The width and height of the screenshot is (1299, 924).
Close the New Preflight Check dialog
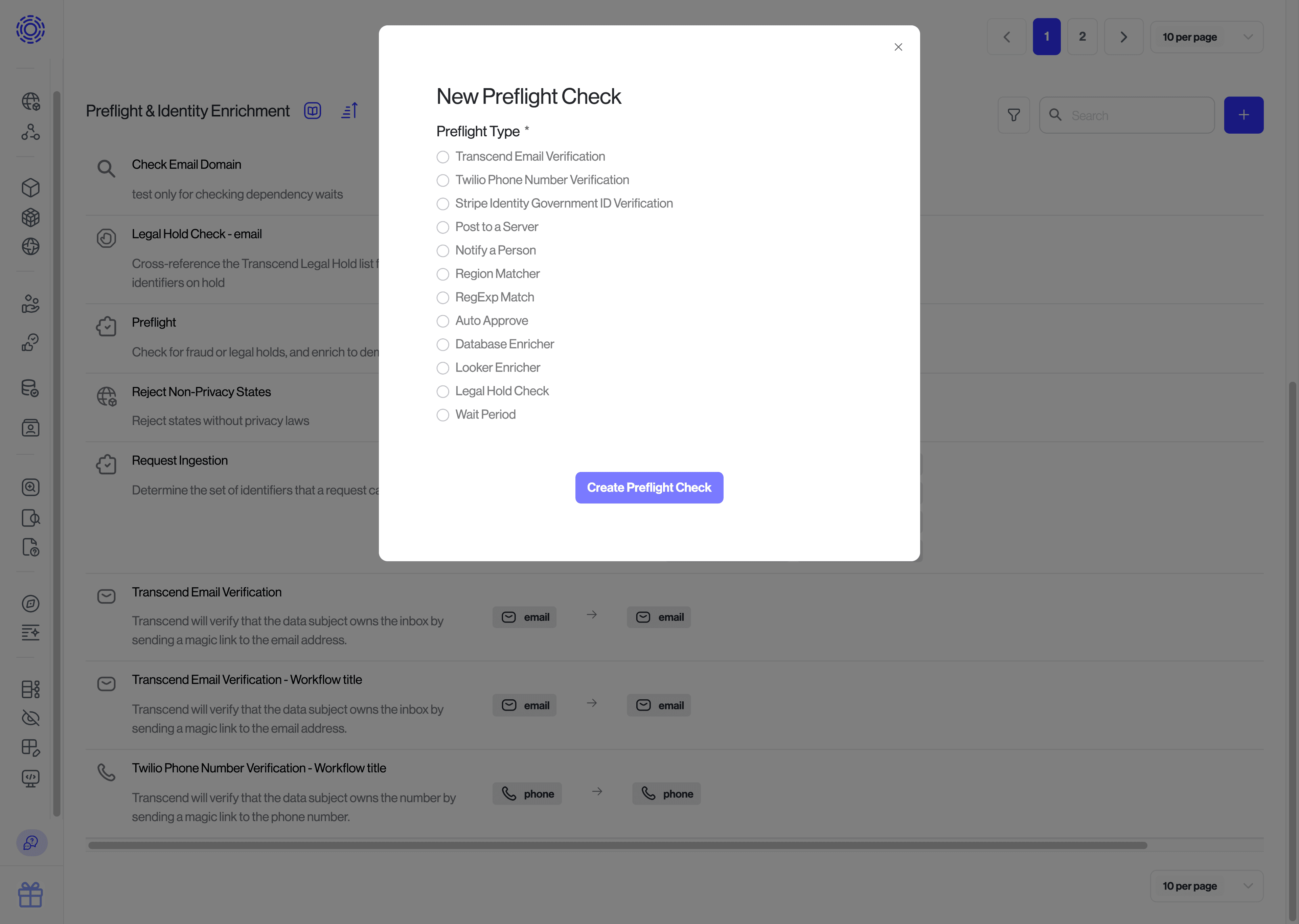pyautogui.click(x=898, y=47)
